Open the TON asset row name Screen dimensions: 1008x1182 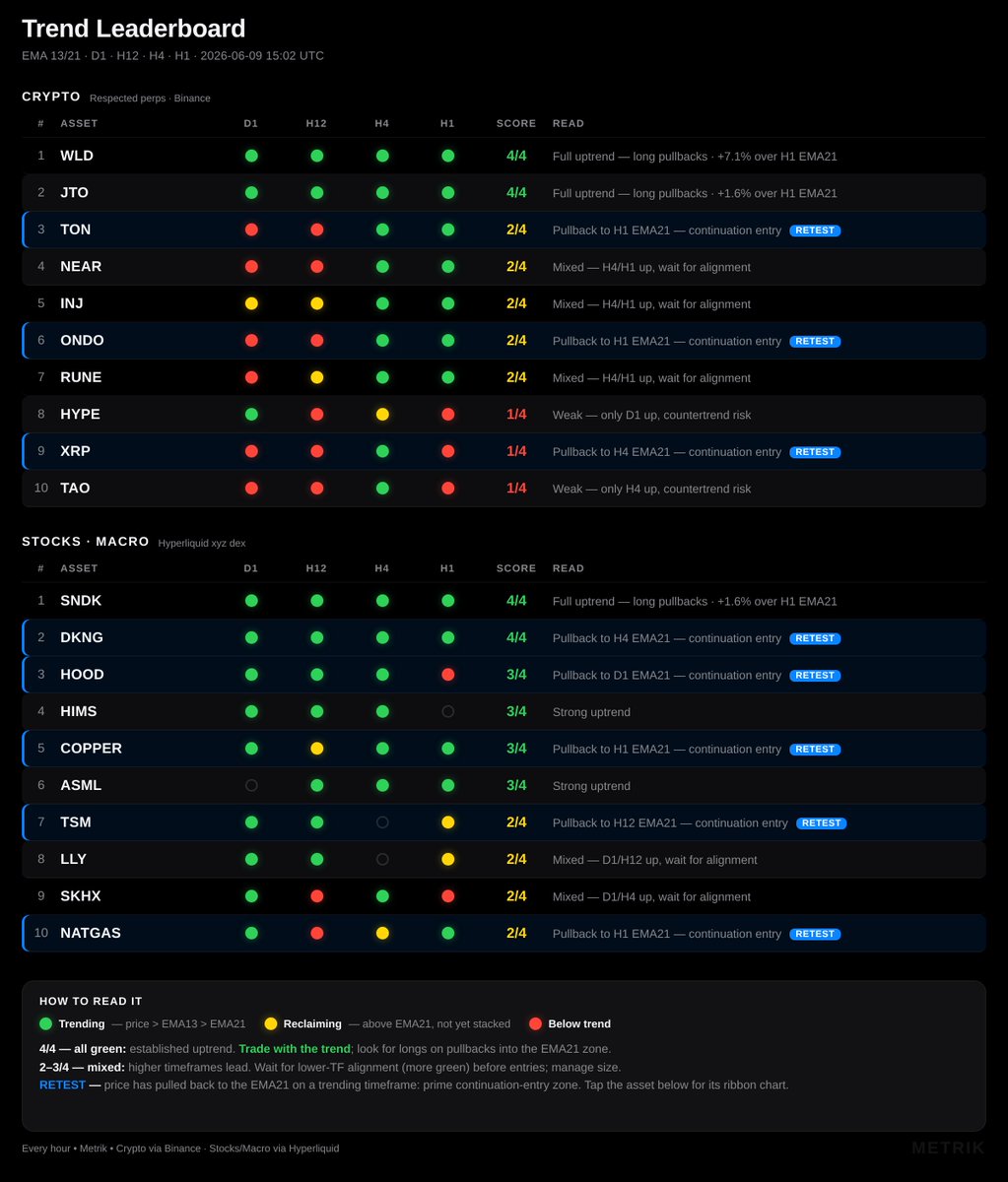pos(76,230)
